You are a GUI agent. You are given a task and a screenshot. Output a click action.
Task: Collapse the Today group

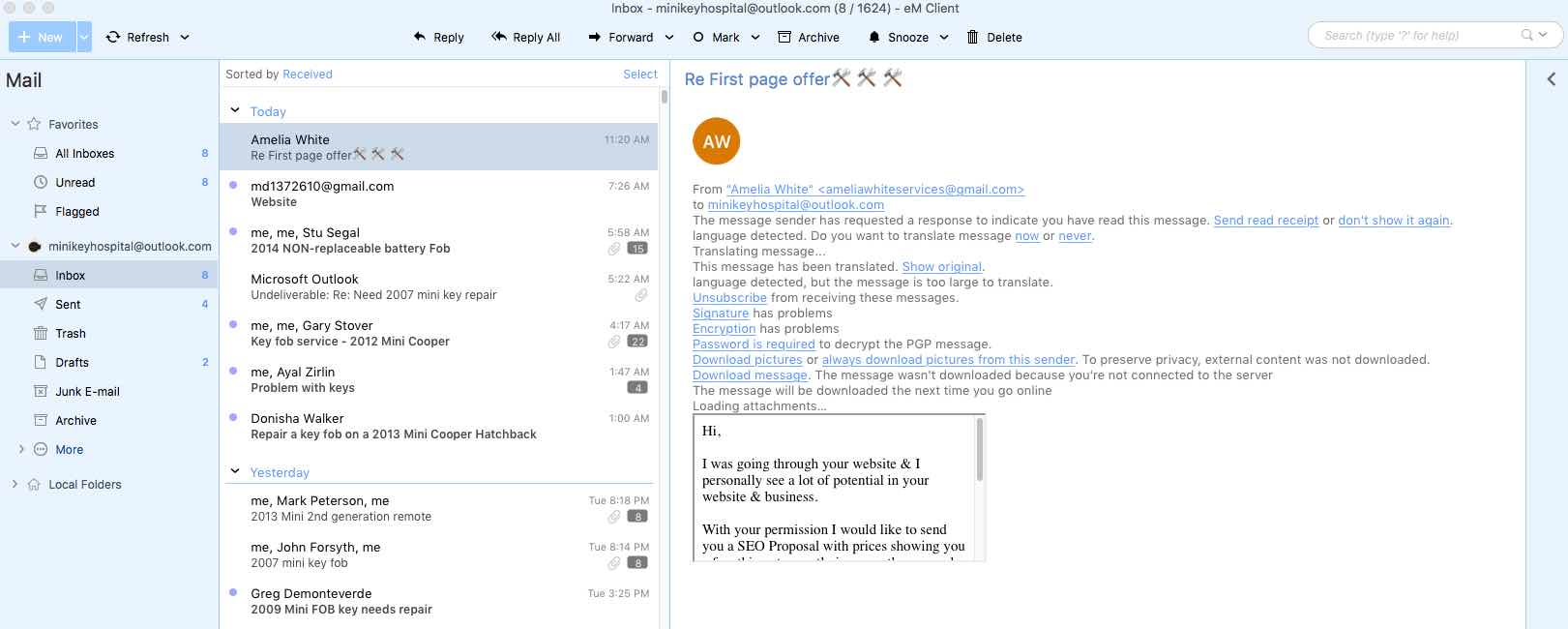pyautogui.click(x=235, y=110)
